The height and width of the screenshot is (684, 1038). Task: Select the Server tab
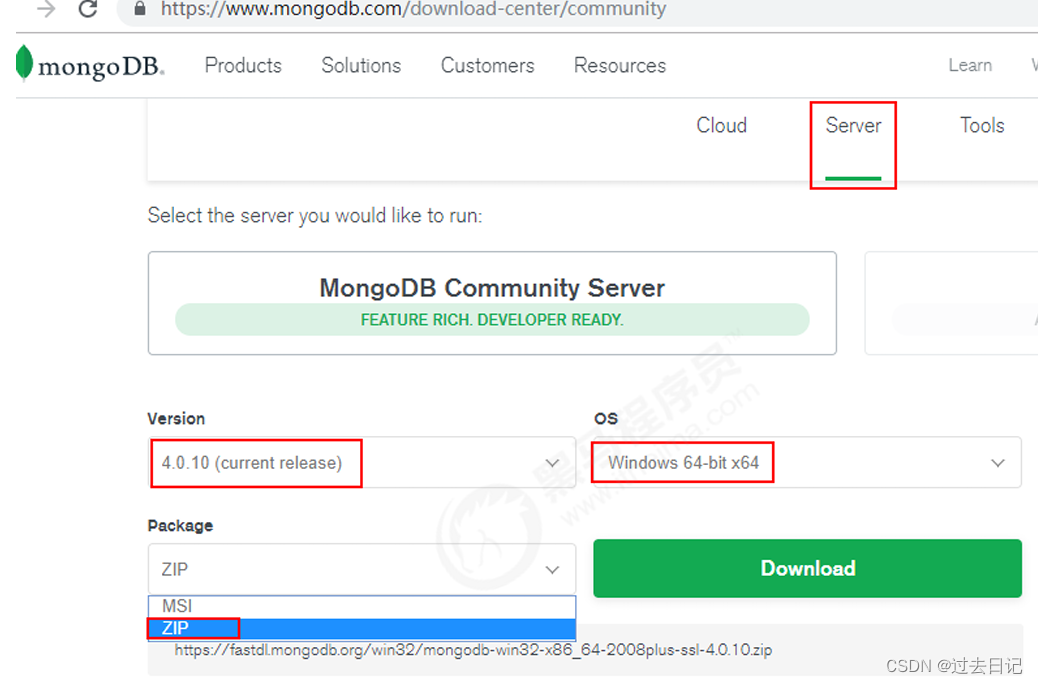852,125
